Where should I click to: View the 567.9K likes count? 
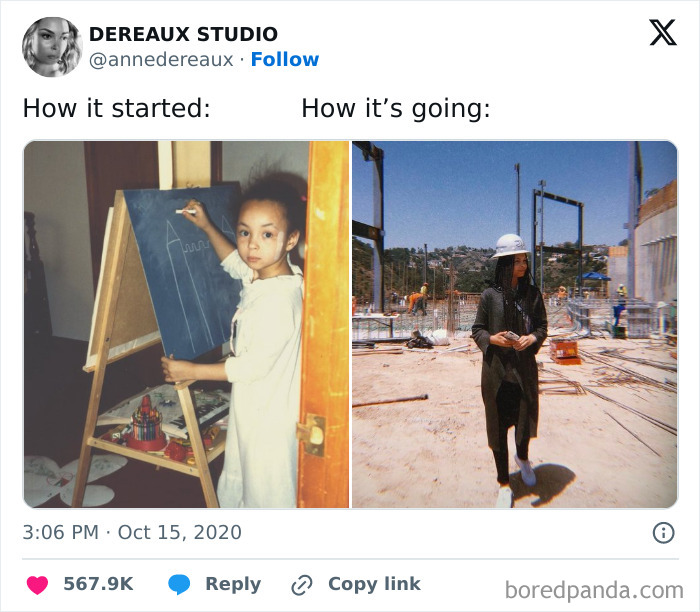coord(98,584)
